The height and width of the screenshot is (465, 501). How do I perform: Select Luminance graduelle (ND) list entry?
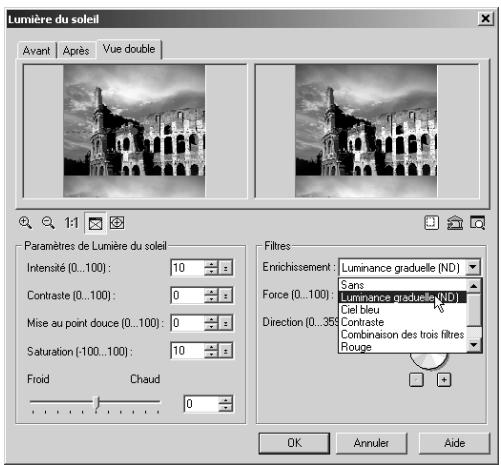click(402, 297)
